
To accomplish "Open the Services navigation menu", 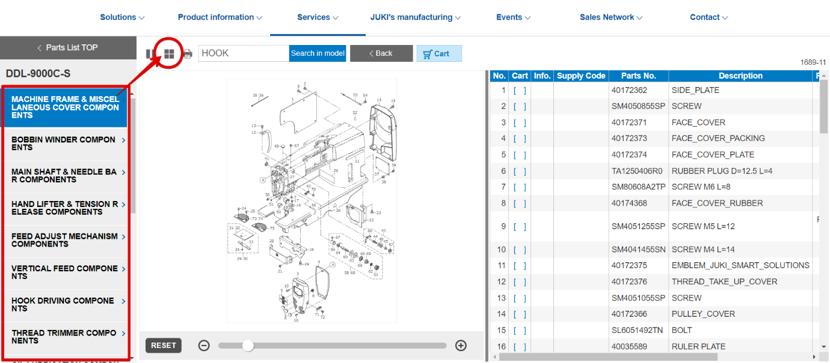I will [x=318, y=17].
